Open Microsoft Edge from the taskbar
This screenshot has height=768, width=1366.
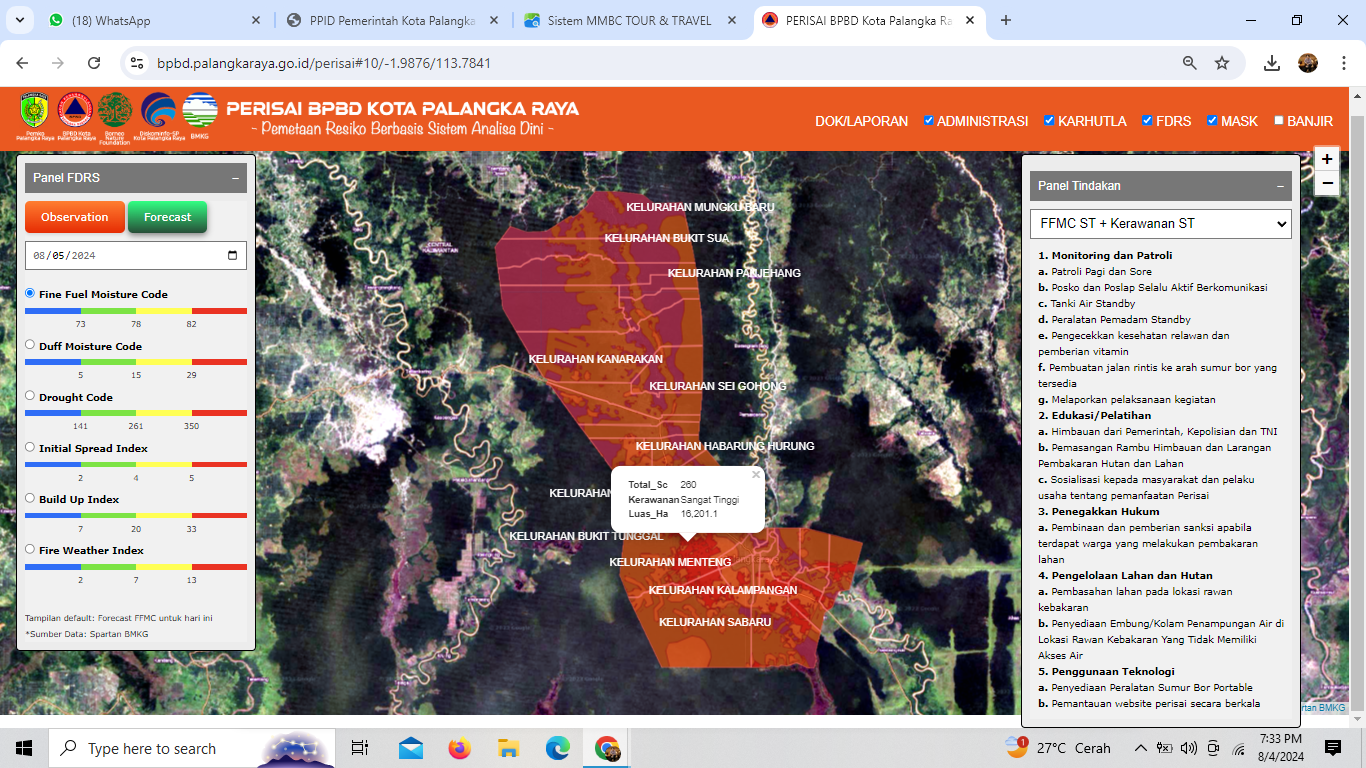click(x=557, y=748)
